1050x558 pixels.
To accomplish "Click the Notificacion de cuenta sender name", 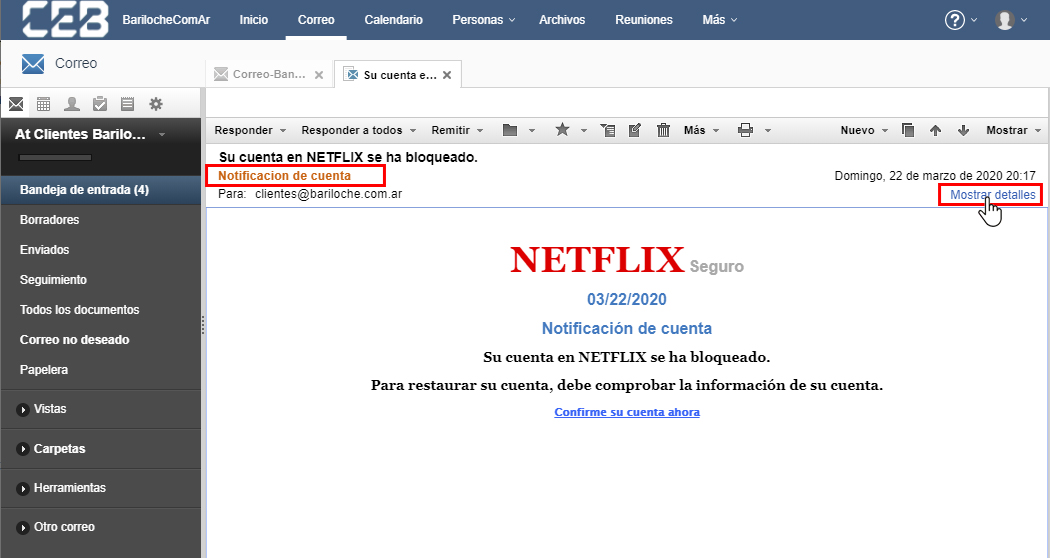I will (x=284, y=176).
